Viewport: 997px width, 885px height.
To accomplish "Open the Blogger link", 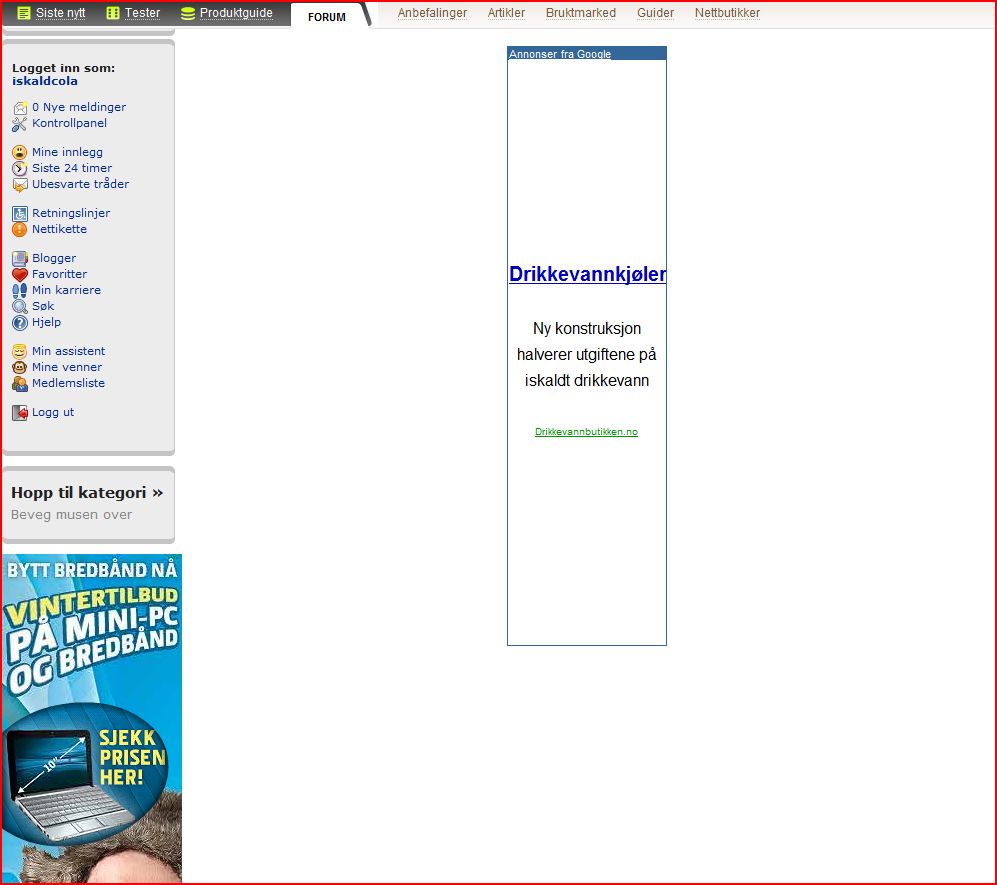I will coord(54,258).
